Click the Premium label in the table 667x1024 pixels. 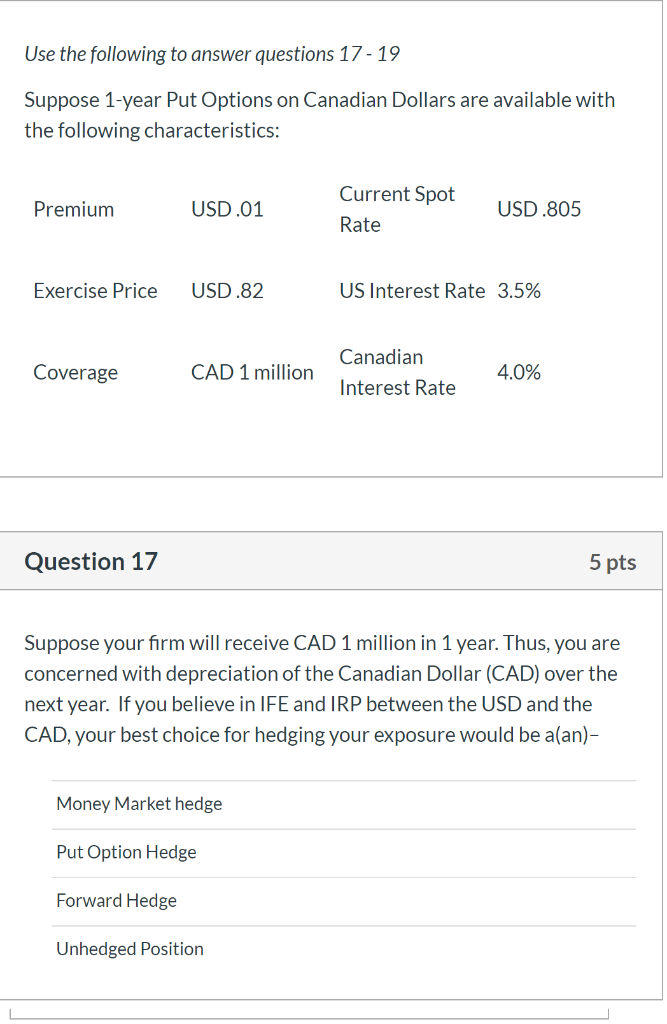[x=73, y=209]
